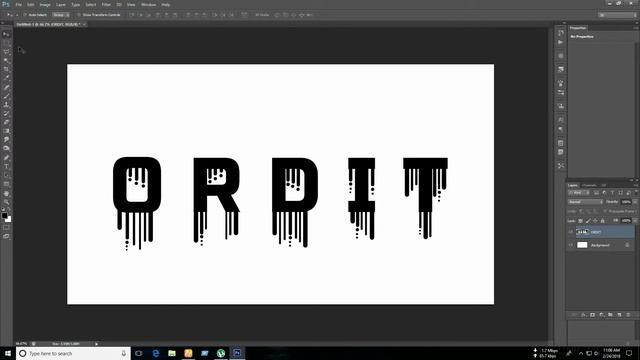Select the Quick Selection tool
Viewport: 640px width, 360px height.
click(x=6, y=60)
